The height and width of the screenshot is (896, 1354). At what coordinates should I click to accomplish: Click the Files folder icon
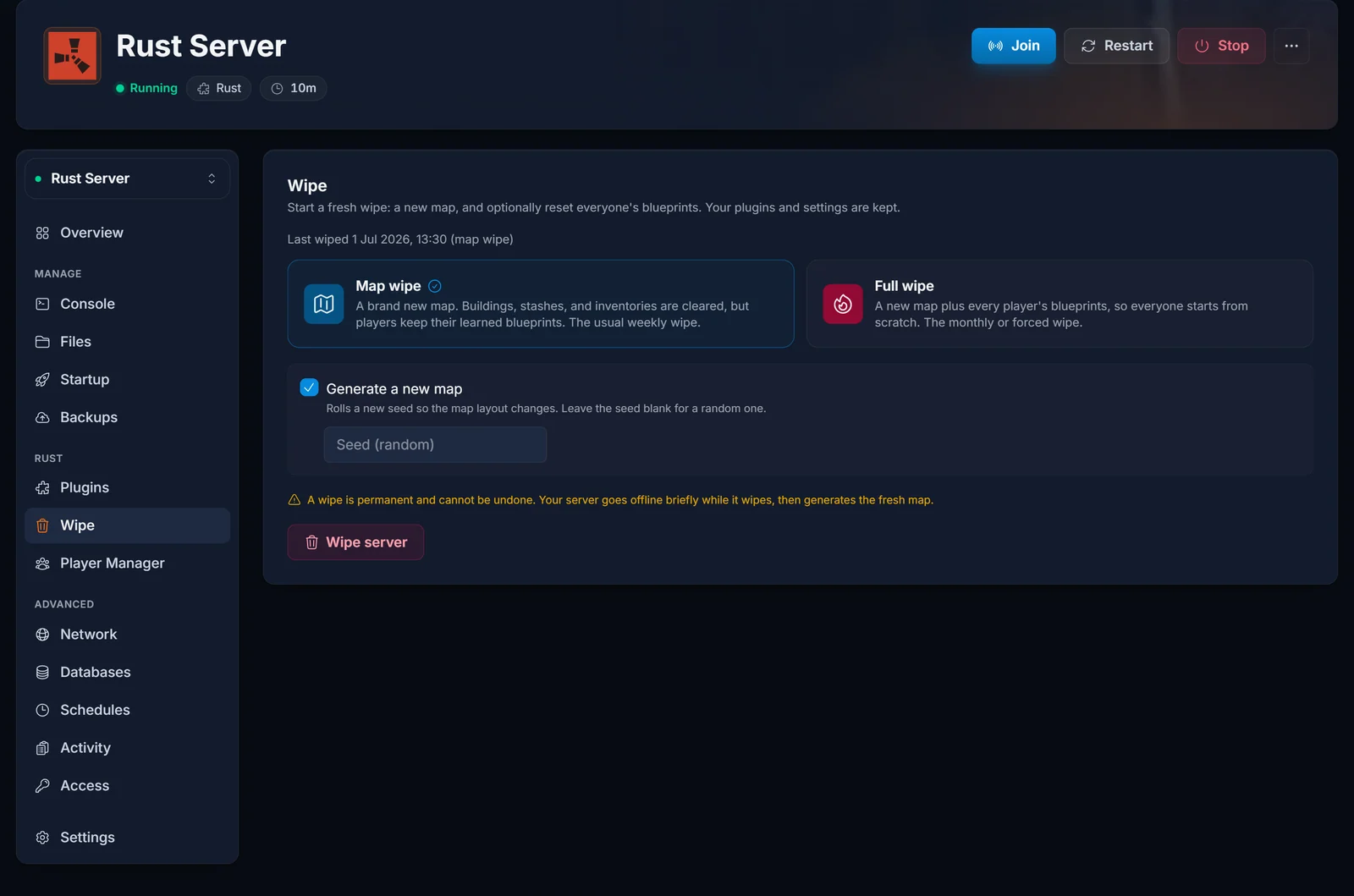click(42, 342)
